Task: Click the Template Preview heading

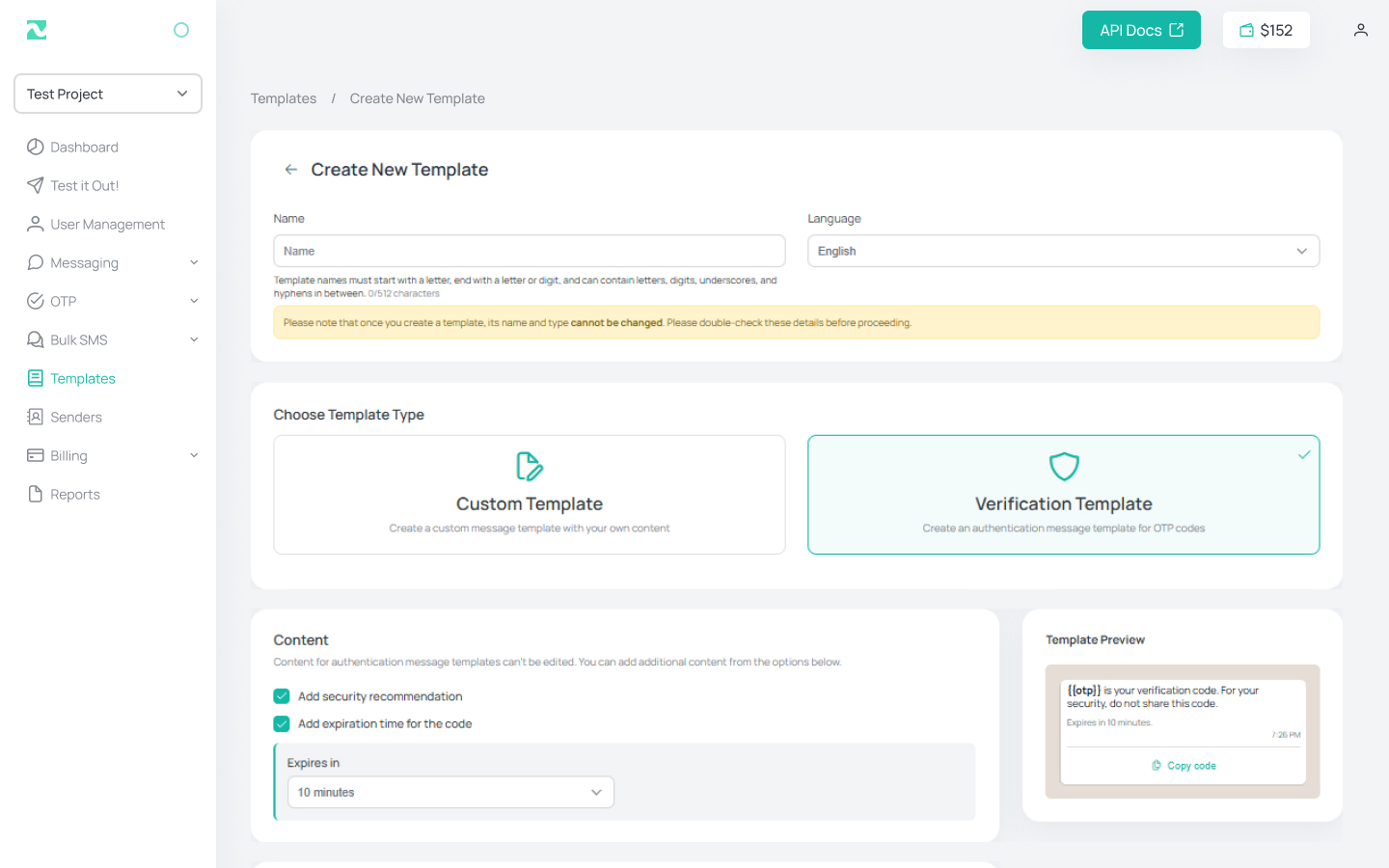Action: (x=1095, y=639)
